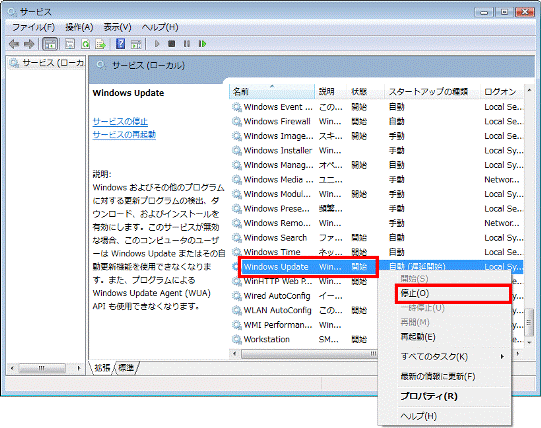This screenshot has width=541, height=428.
Task: Click the console tree horizontal scrollbar thumb
Action: click(42, 368)
